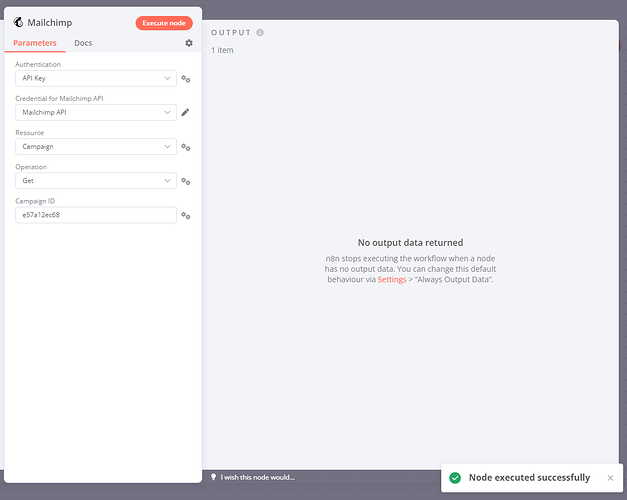Open parameter options gears for Resource

tap(186, 147)
